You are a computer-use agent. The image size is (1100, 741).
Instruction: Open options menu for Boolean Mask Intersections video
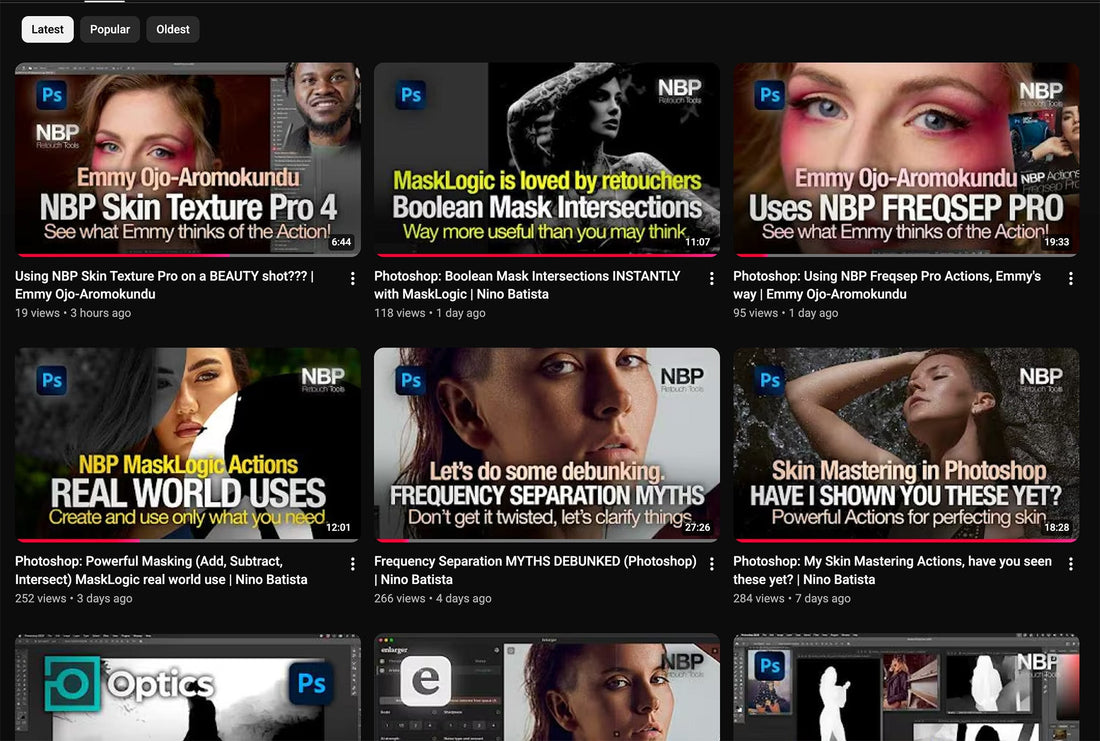[x=711, y=279]
